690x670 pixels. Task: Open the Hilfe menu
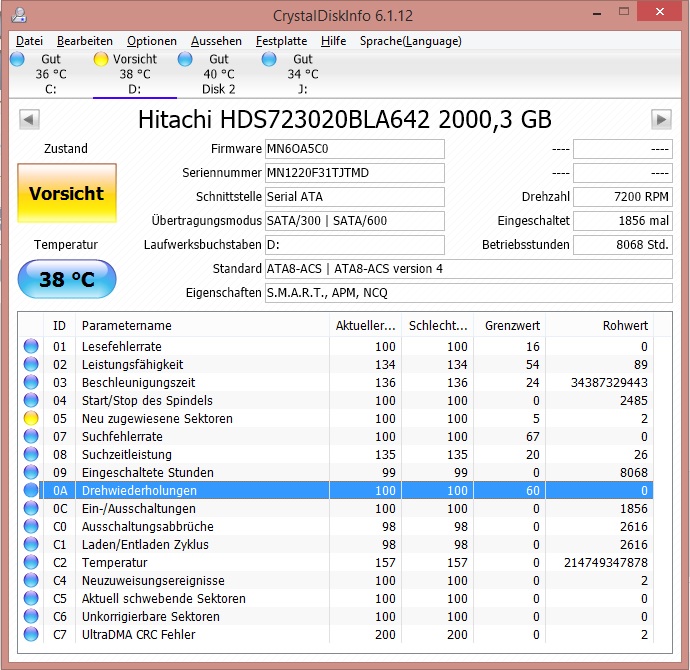pyautogui.click(x=333, y=41)
